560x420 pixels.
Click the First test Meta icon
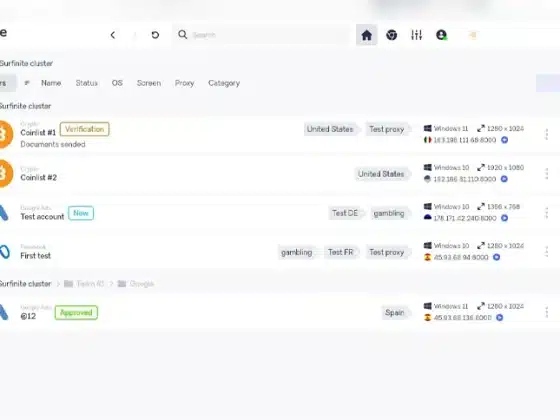5,252
